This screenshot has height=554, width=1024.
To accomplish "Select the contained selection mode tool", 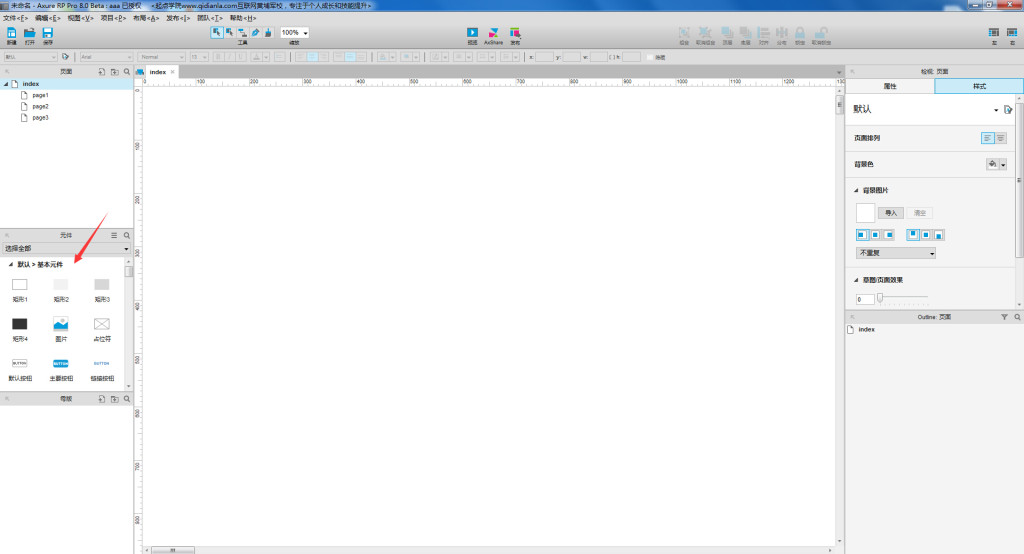I will click(229, 32).
